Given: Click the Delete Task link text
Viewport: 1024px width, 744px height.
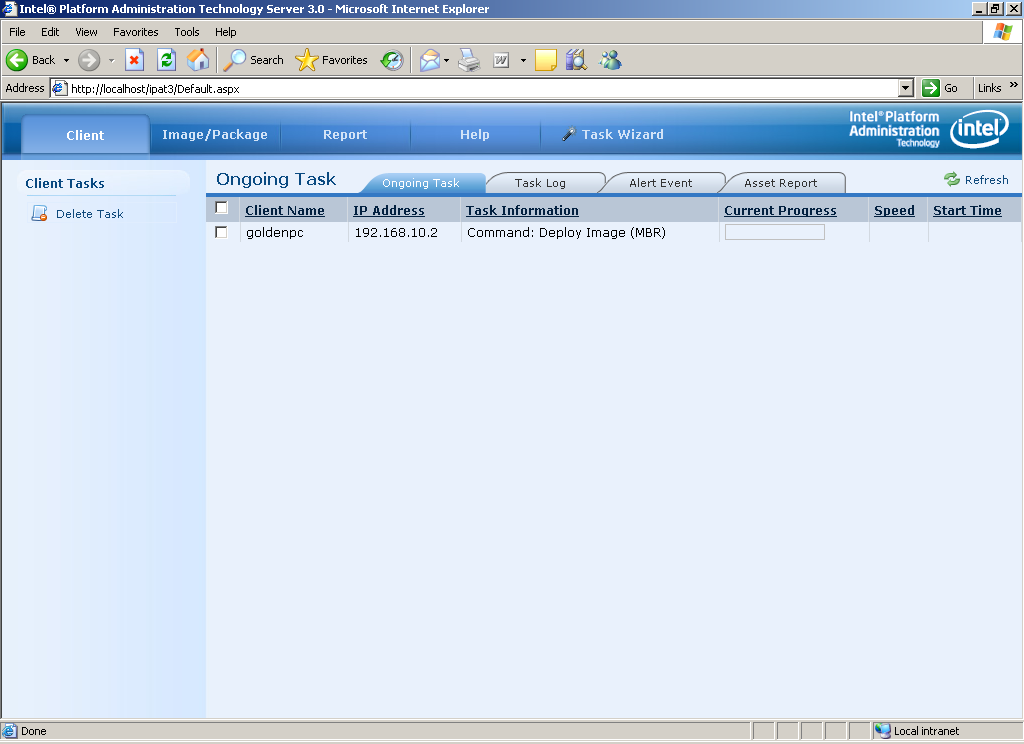Looking at the screenshot, I should tap(89, 214).
